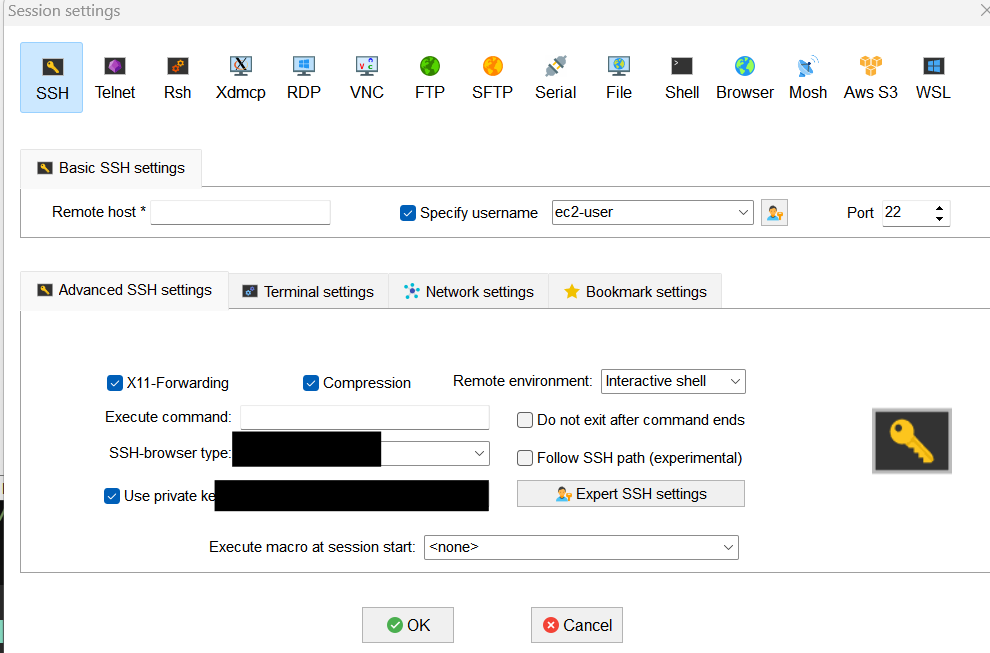Open the FTP session type
990x653 pixels.
430,78
